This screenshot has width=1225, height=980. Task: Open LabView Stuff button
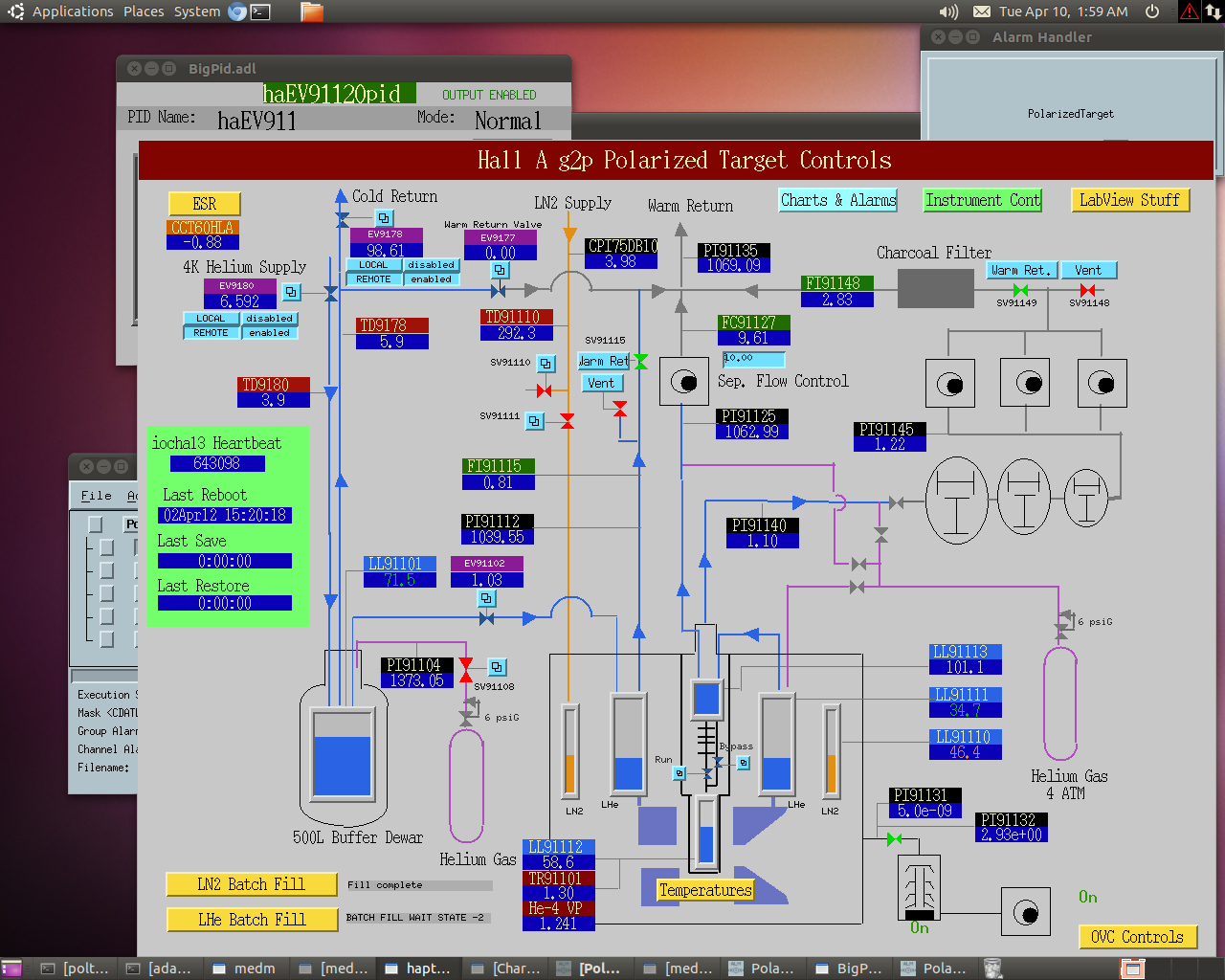(x=1130, y=200)
